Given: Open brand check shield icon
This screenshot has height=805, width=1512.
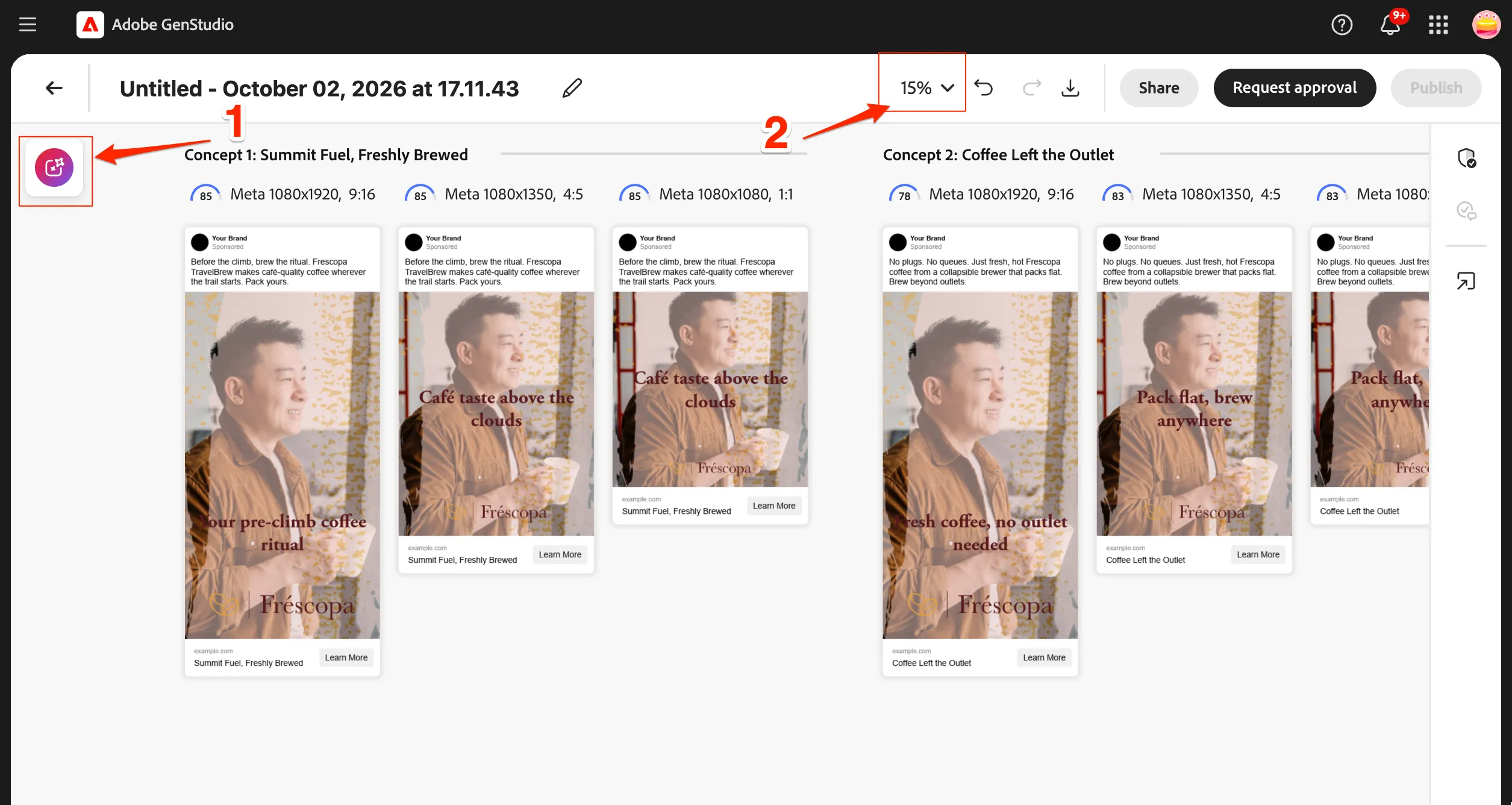Looking at the screenshot, I should (1466, 158).
